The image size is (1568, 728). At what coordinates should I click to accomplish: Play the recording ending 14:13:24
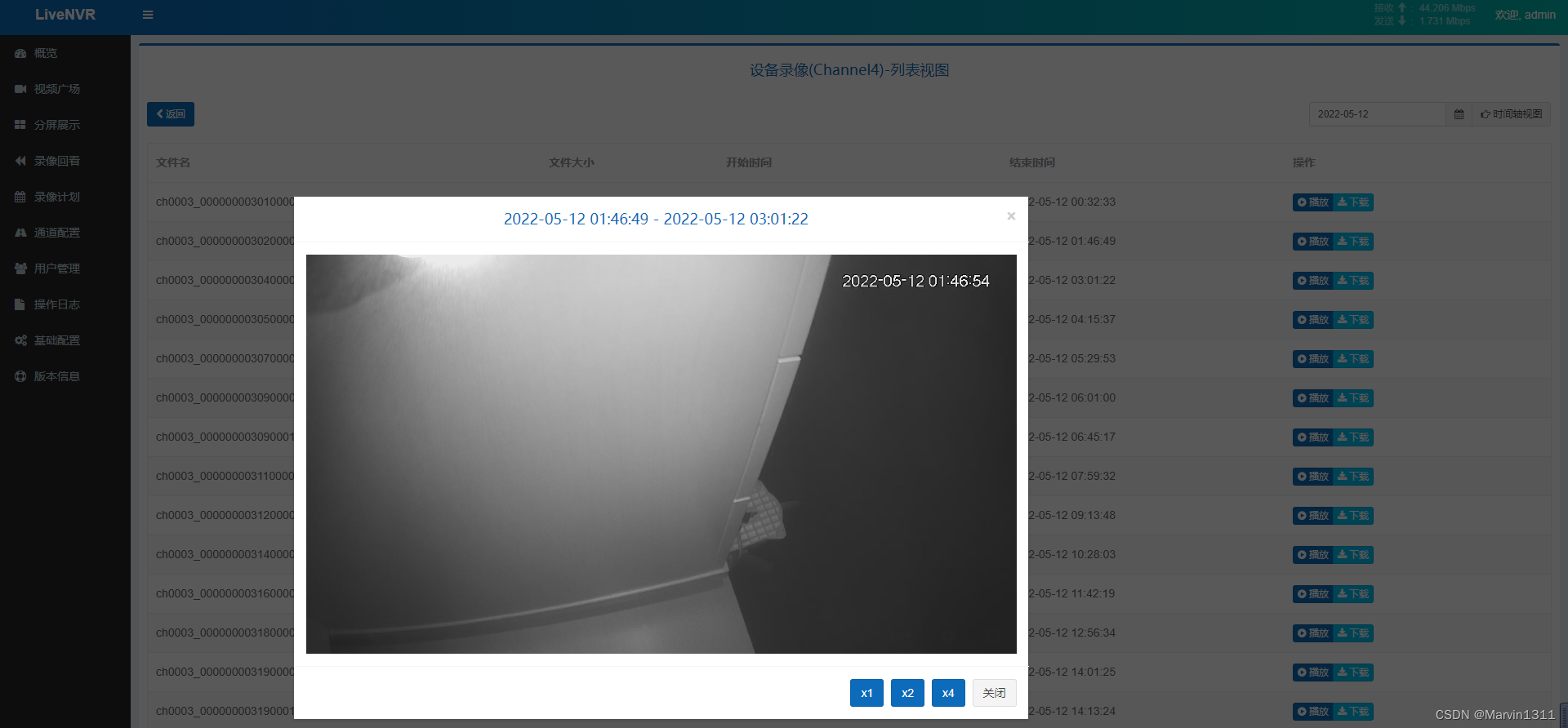tap(1312, 712)
